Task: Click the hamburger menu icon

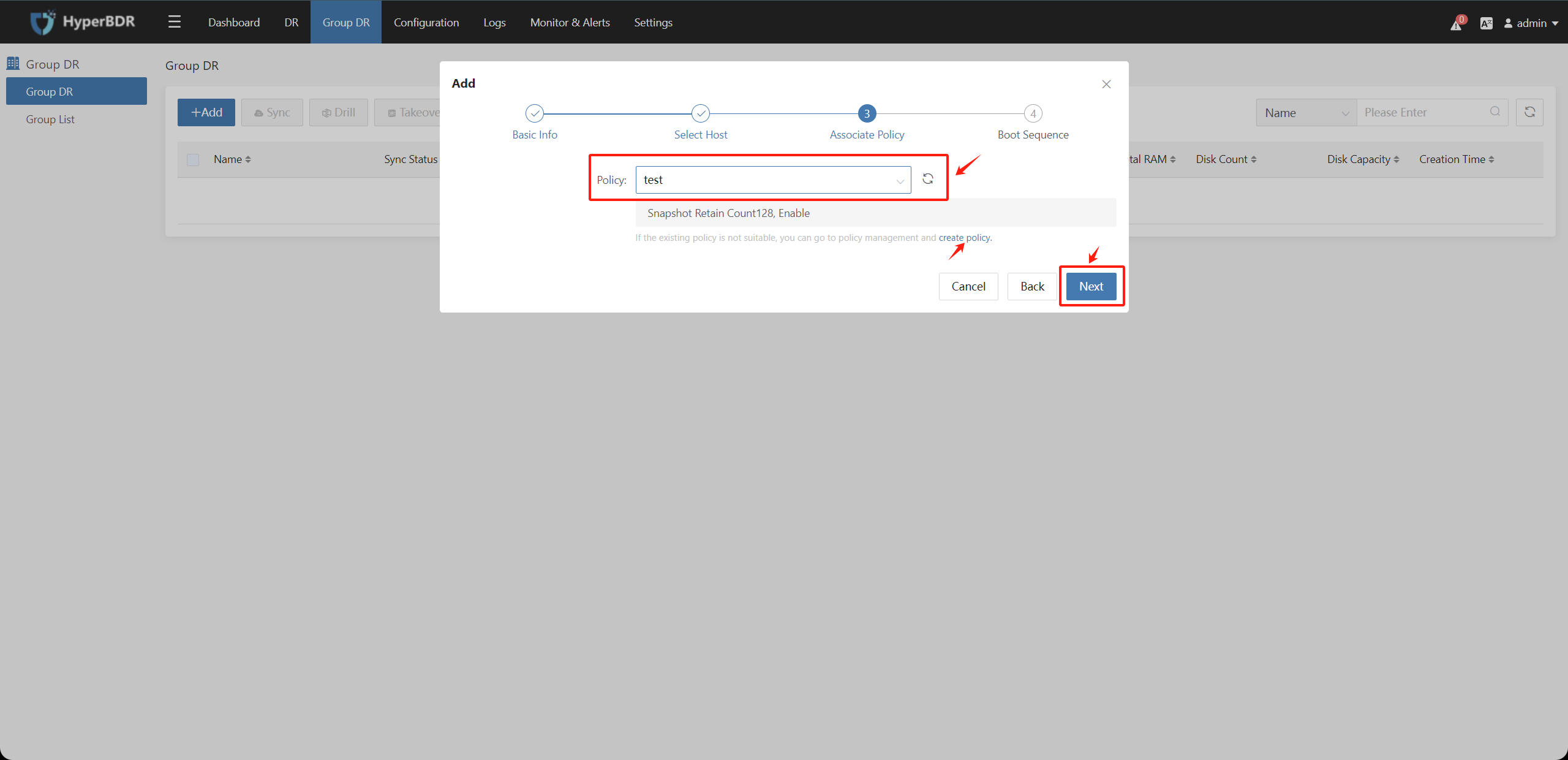Action: tap(174, 21)
